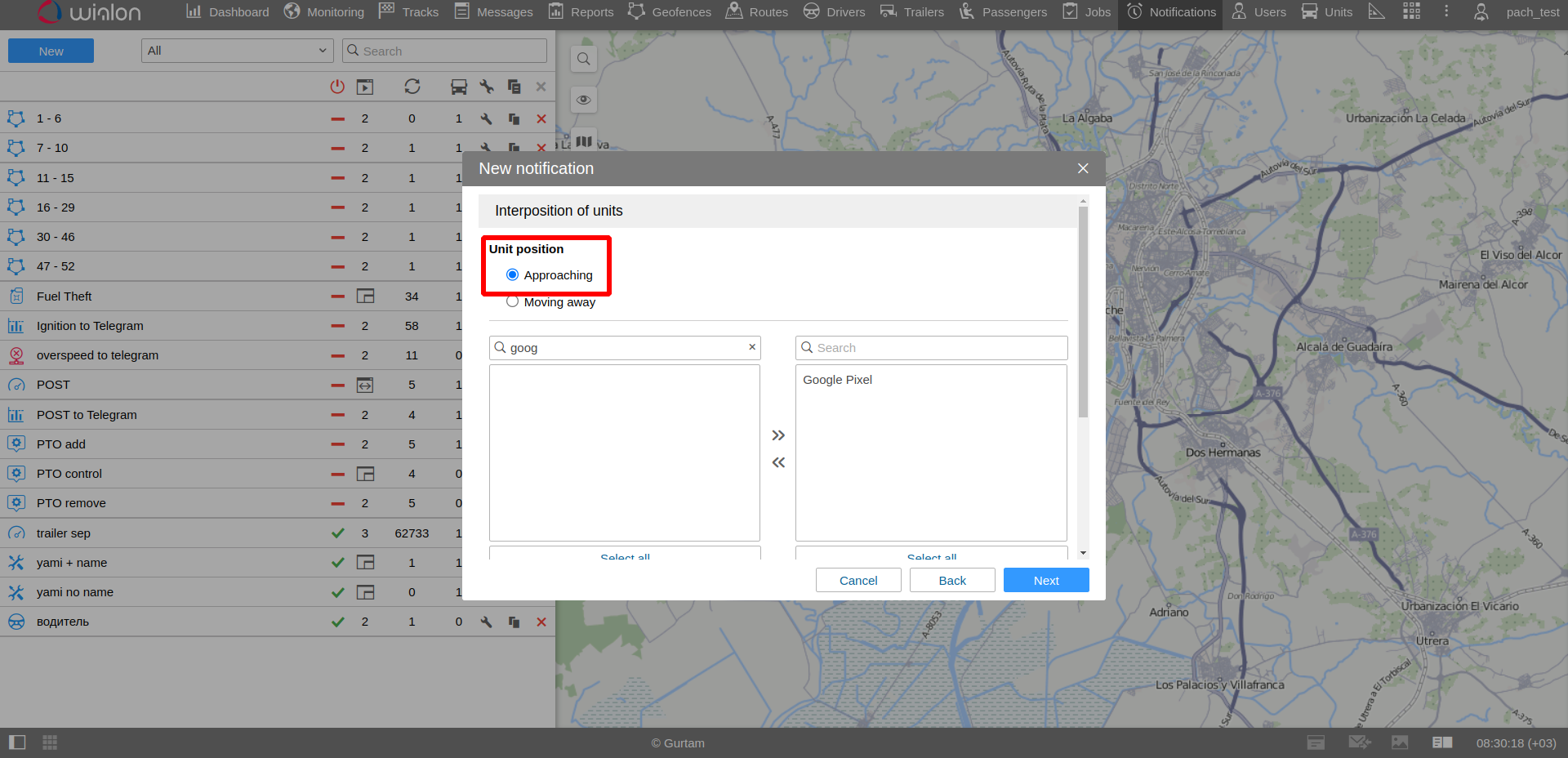
Task: Open the All filter dropdown
Action: 237,51
